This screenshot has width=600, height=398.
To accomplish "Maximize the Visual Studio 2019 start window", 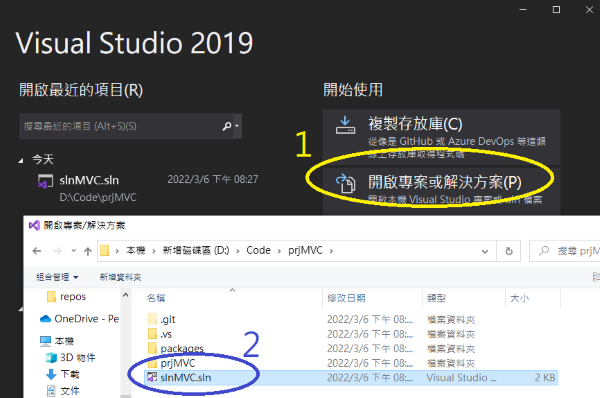I will point(556,10).
